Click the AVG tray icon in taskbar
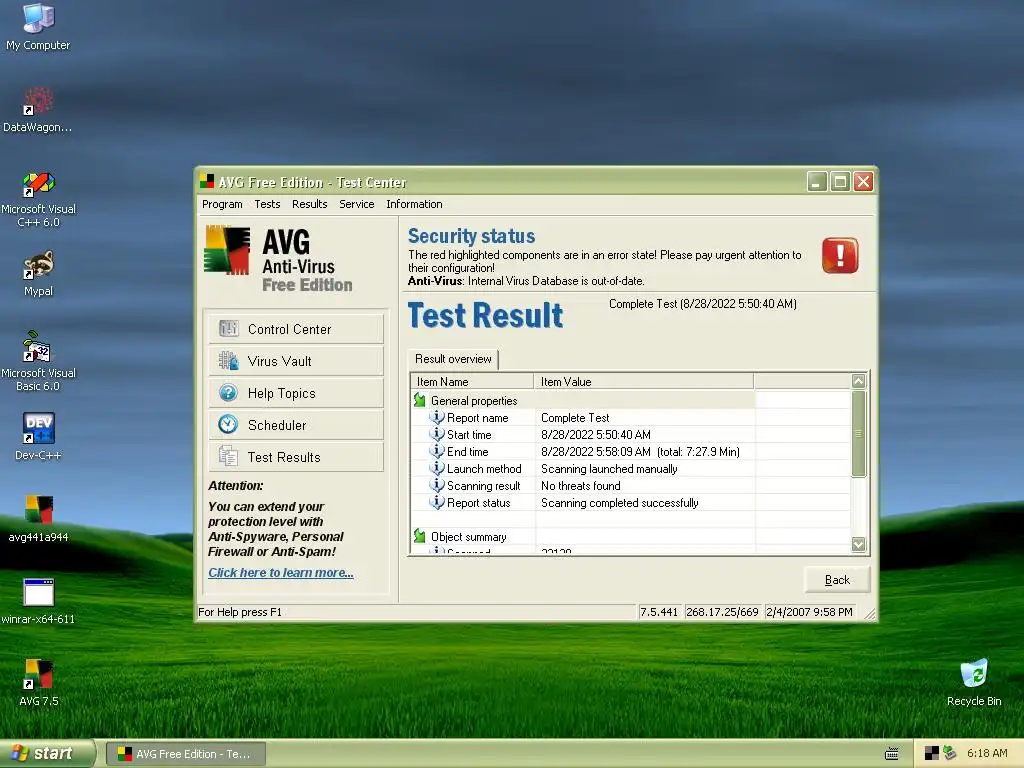The width and height of the screenshot is (1024, 768). pos(932,754)
